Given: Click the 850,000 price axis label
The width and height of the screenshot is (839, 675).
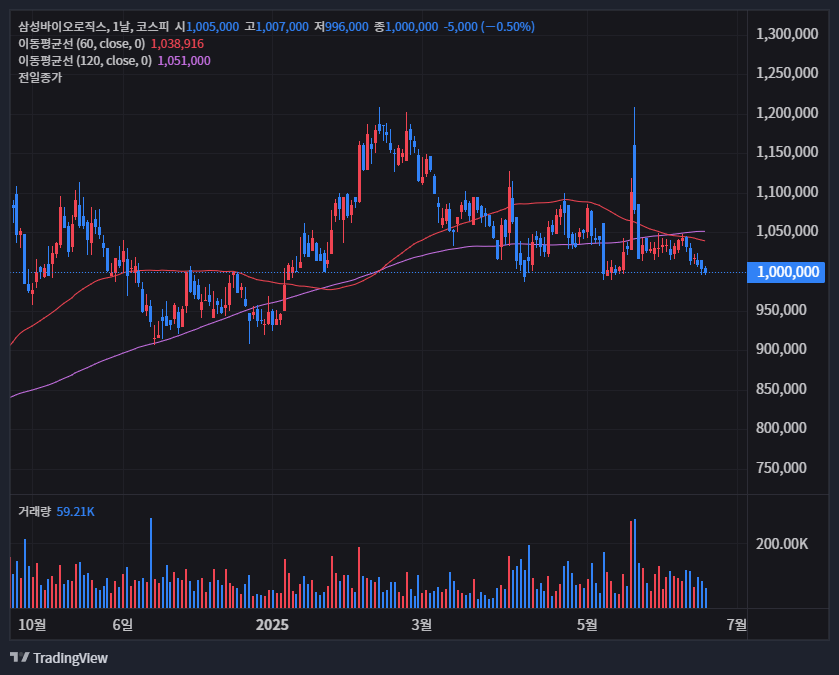Looking at the screenshot, I should point(781,389).
